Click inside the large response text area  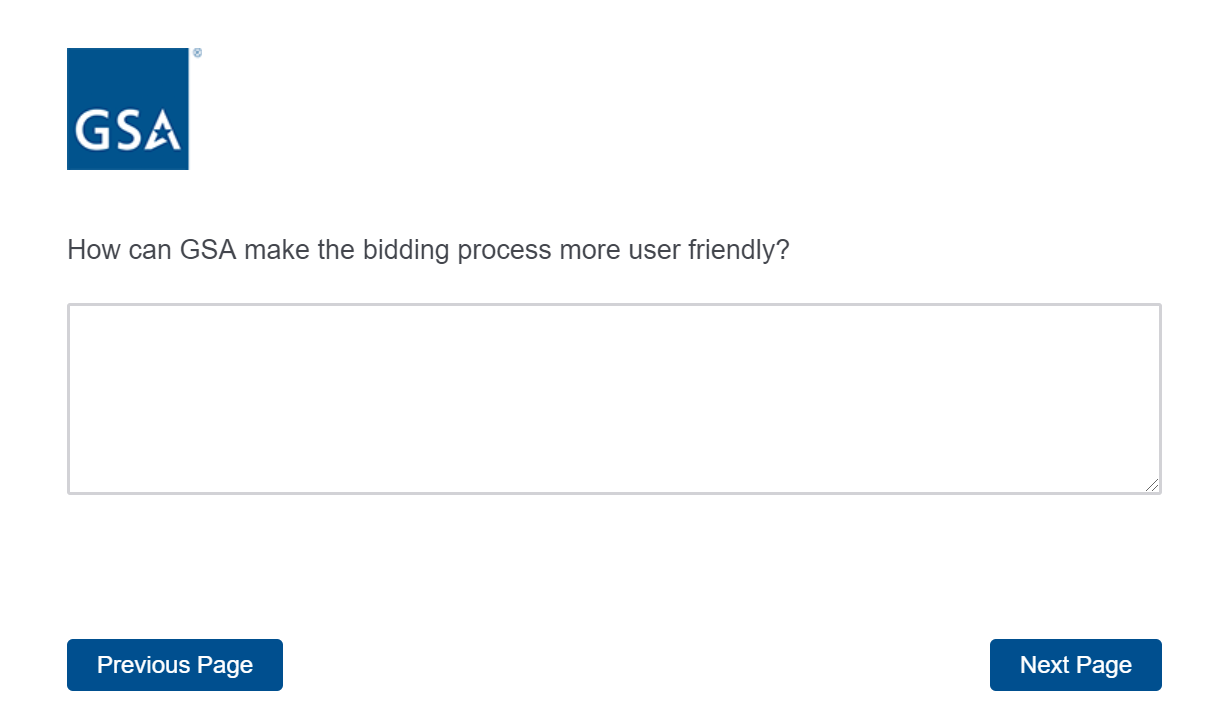(x=614, y=398)
